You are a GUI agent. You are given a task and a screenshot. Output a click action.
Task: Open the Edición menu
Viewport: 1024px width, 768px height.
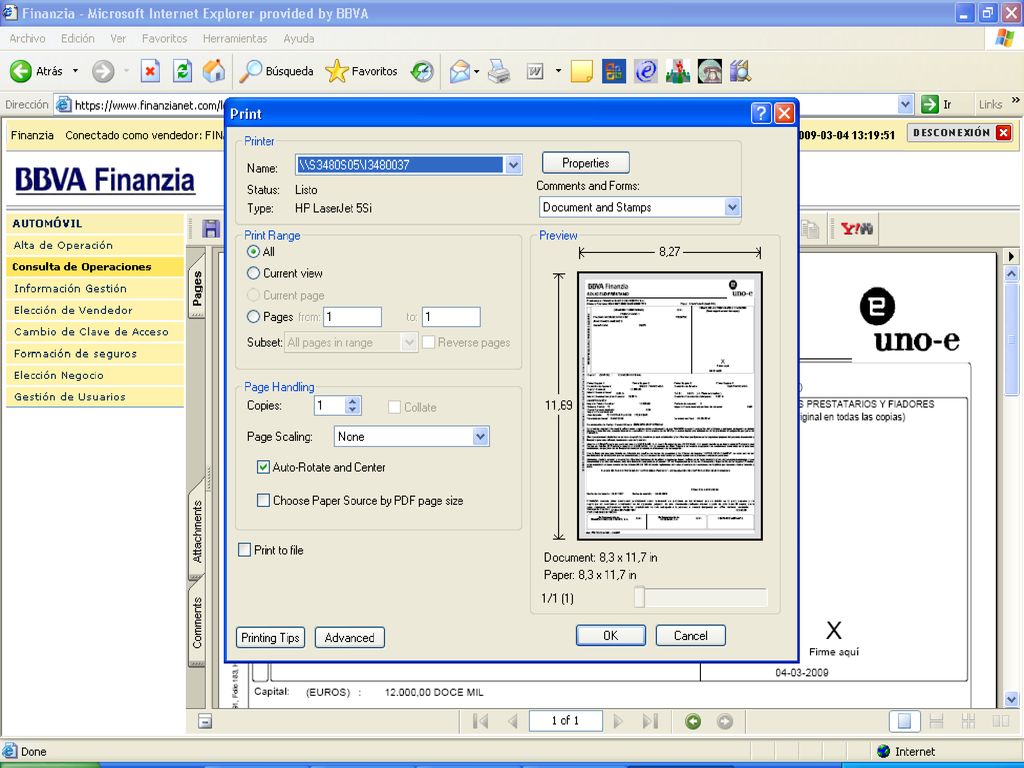point(78,39)
